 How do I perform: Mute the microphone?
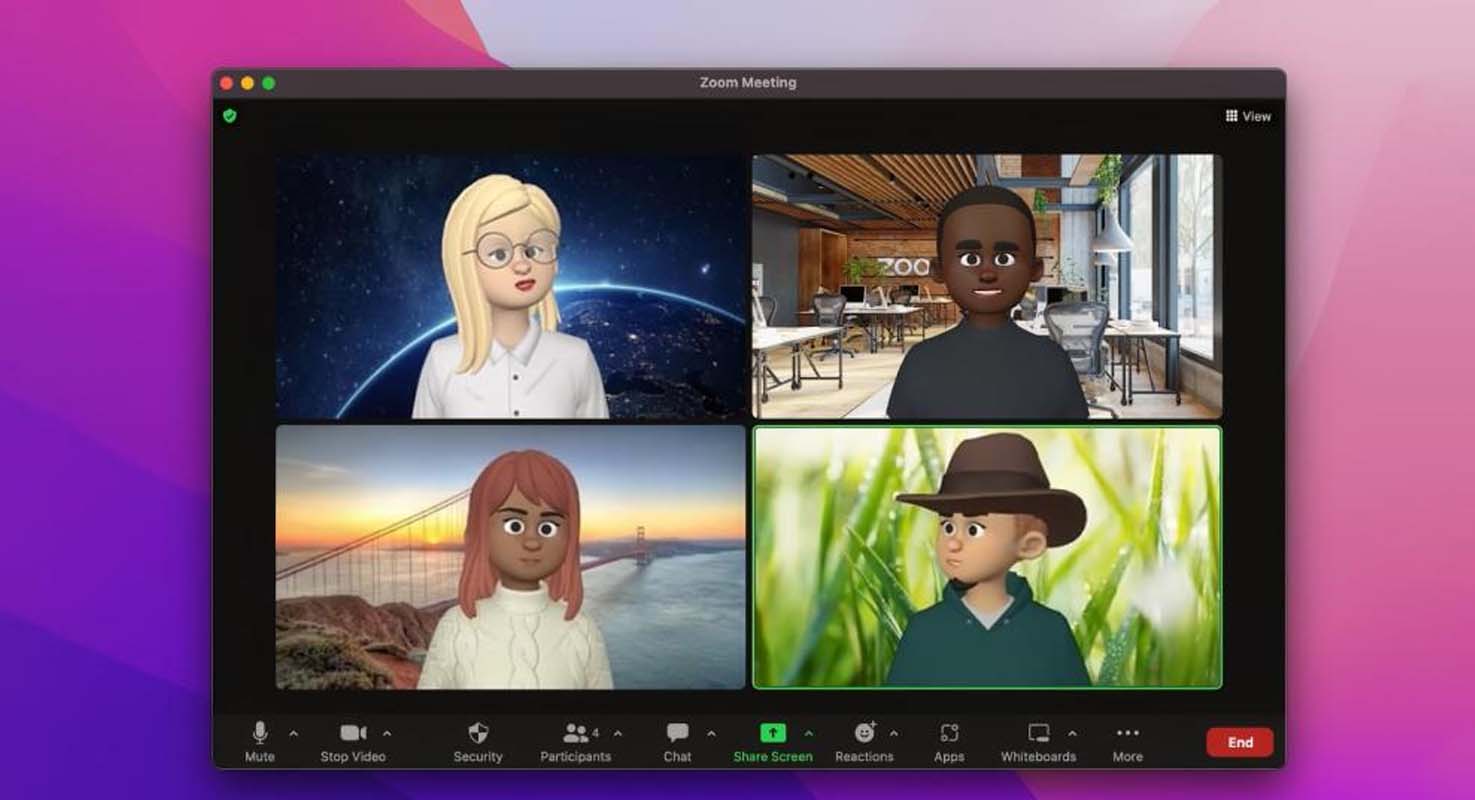(x=260, y=741)
